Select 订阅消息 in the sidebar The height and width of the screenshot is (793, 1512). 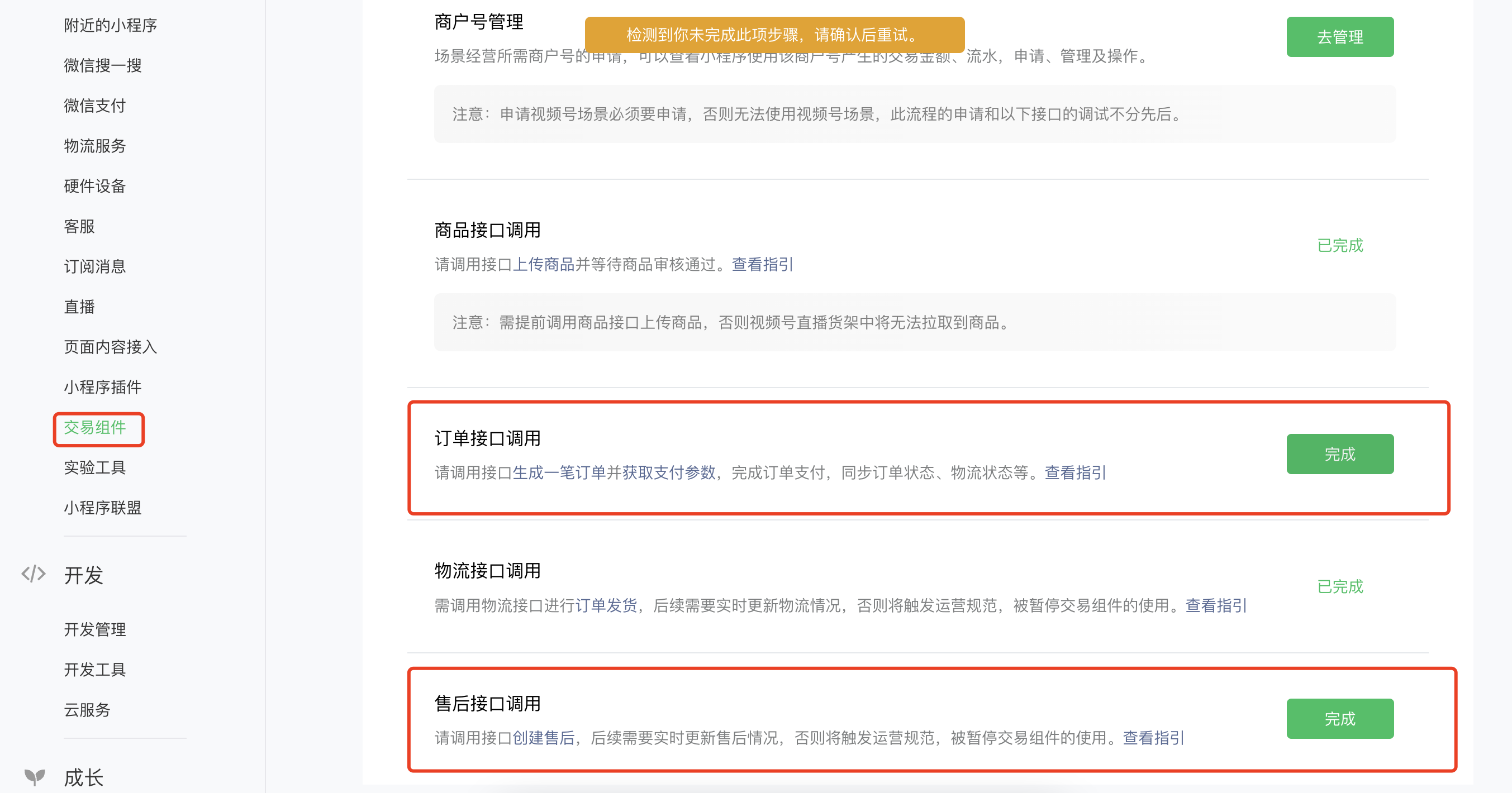point(95,266)
